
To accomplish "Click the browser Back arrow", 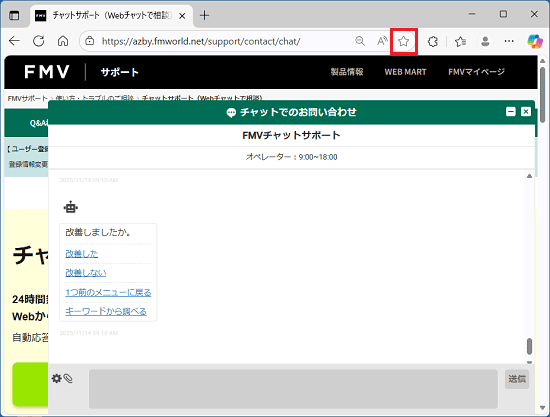I will tap(14, 41).
